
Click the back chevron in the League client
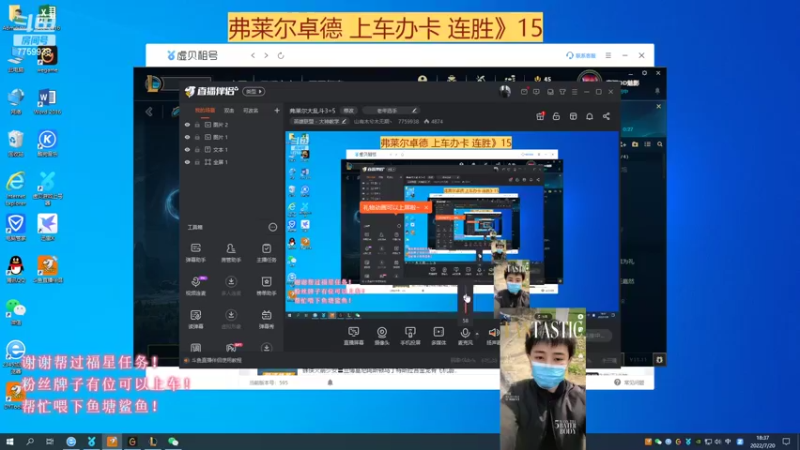click(x=149, y=112)
